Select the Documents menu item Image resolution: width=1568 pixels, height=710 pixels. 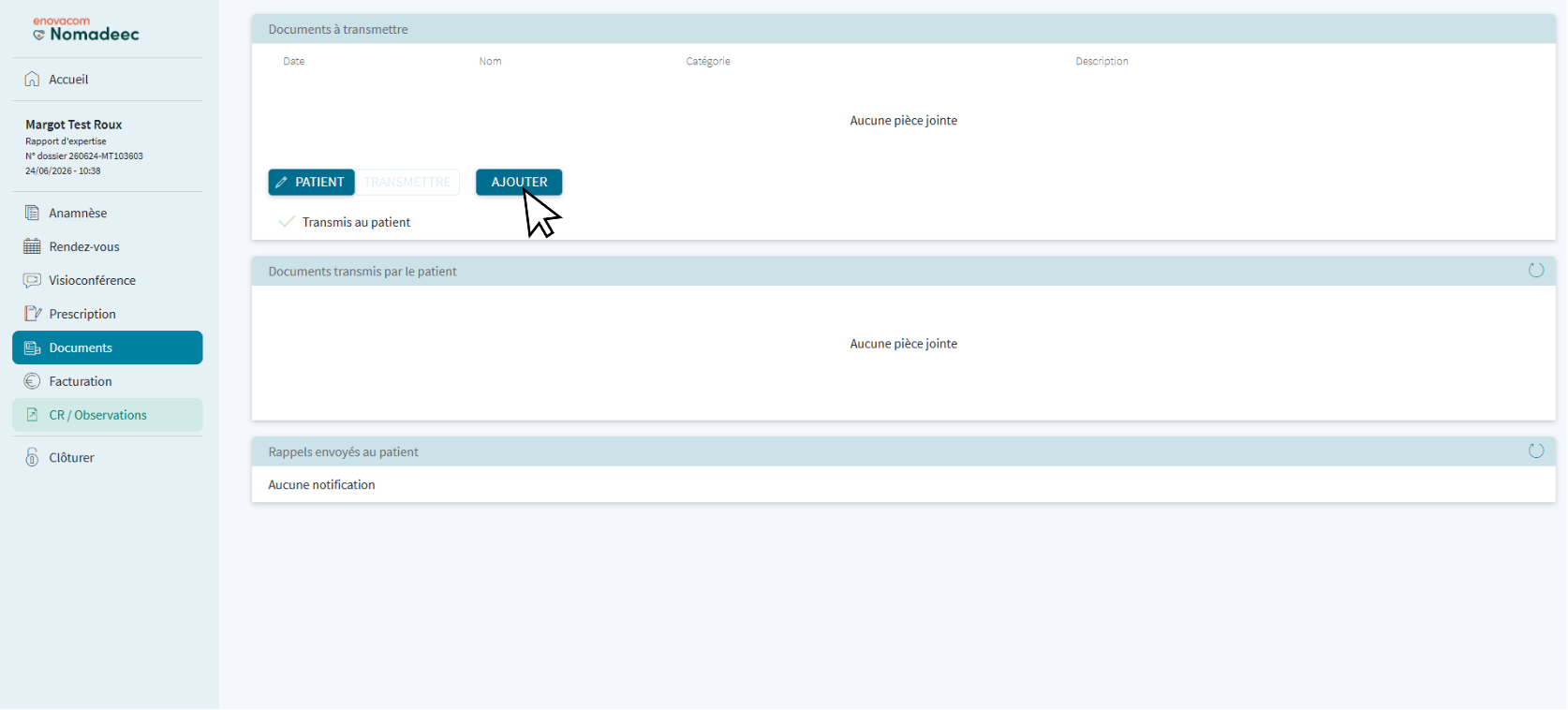point(108,348)
